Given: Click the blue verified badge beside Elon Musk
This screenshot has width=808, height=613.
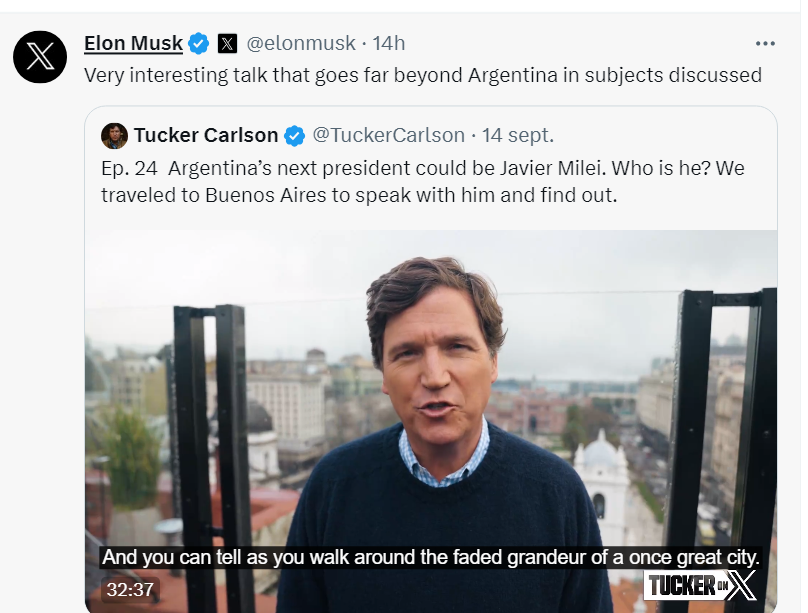Looking at the screenshot, I should pyautogui.click(x=199, y=43).
